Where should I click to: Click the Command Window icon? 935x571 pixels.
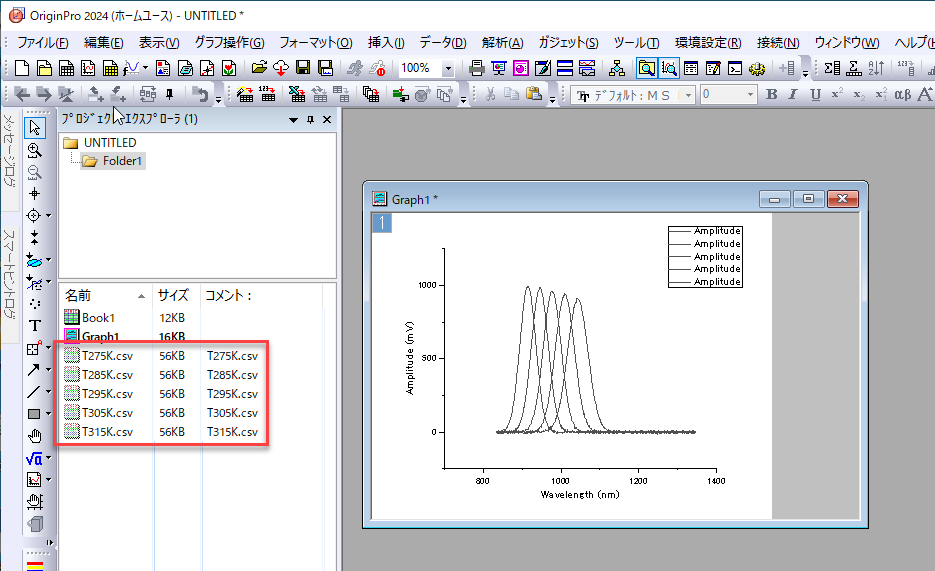pyautogui.click(x=735, y=69)
